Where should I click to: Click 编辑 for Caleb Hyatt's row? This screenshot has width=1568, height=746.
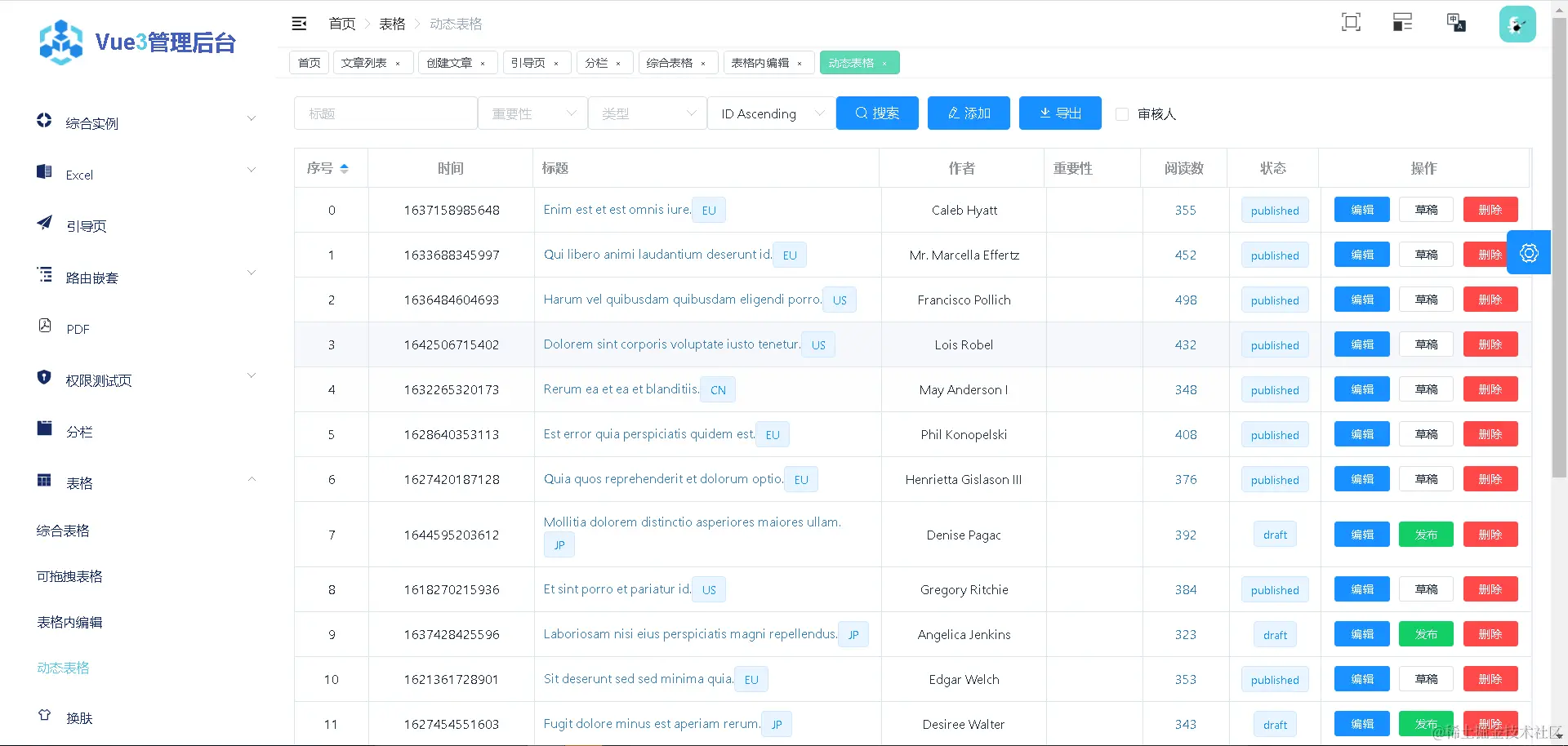tap(1361, 210)
